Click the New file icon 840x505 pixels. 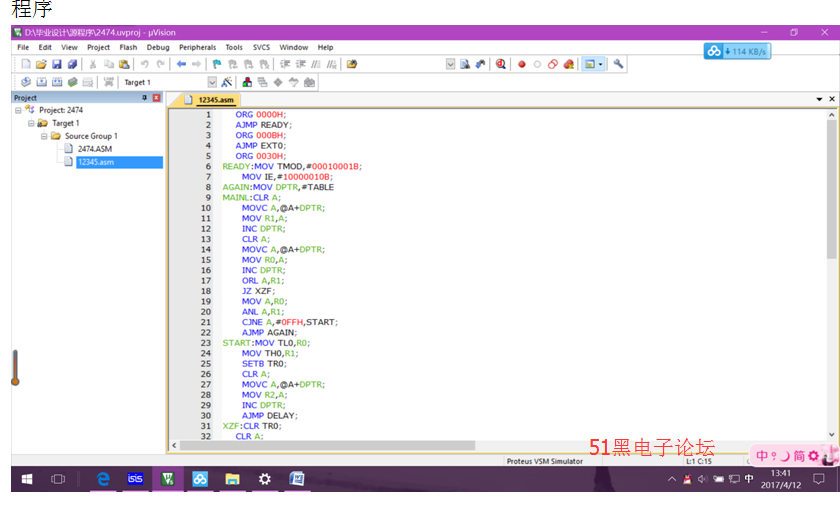pyautogui.click(x=25, y=64)
